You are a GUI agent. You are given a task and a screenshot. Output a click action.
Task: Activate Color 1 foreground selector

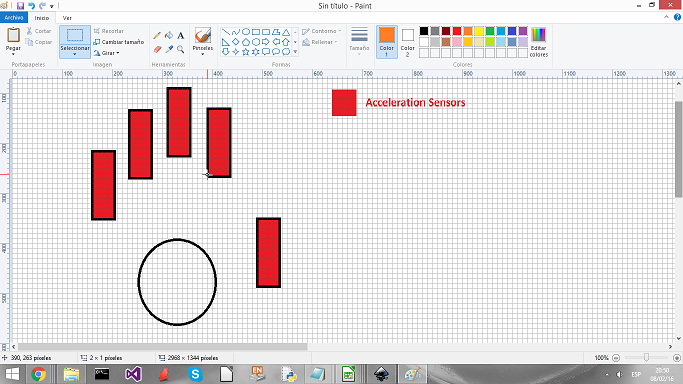(x=387, y=42)
